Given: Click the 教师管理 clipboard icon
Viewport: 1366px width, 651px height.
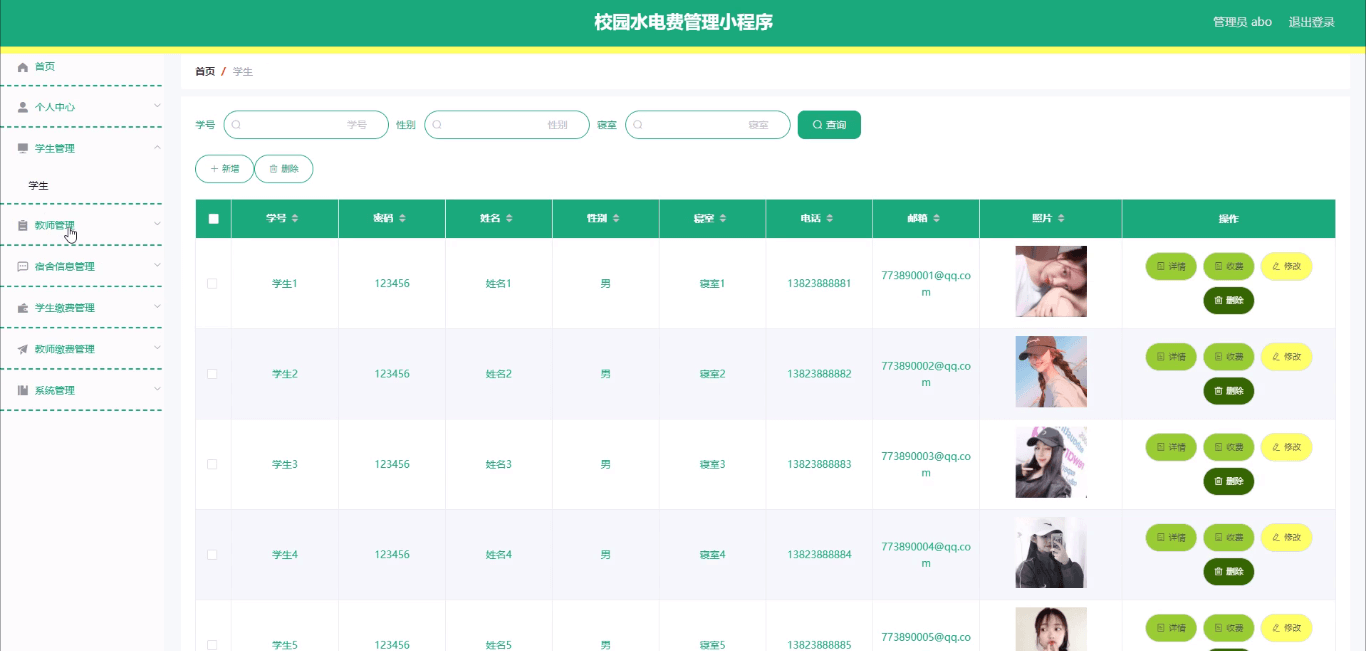Looking at the screenshot, I should pyautogui.click(x=22, y=225).
